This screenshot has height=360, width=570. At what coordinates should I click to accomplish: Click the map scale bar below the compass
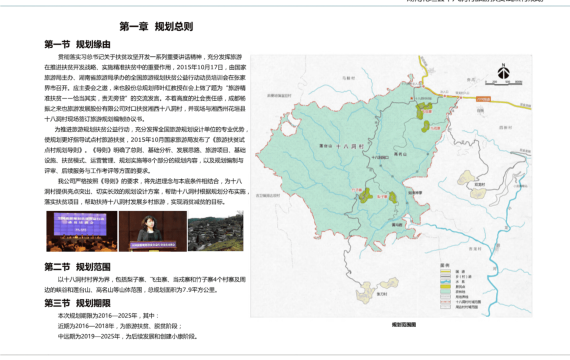click(x=504, y=83)
